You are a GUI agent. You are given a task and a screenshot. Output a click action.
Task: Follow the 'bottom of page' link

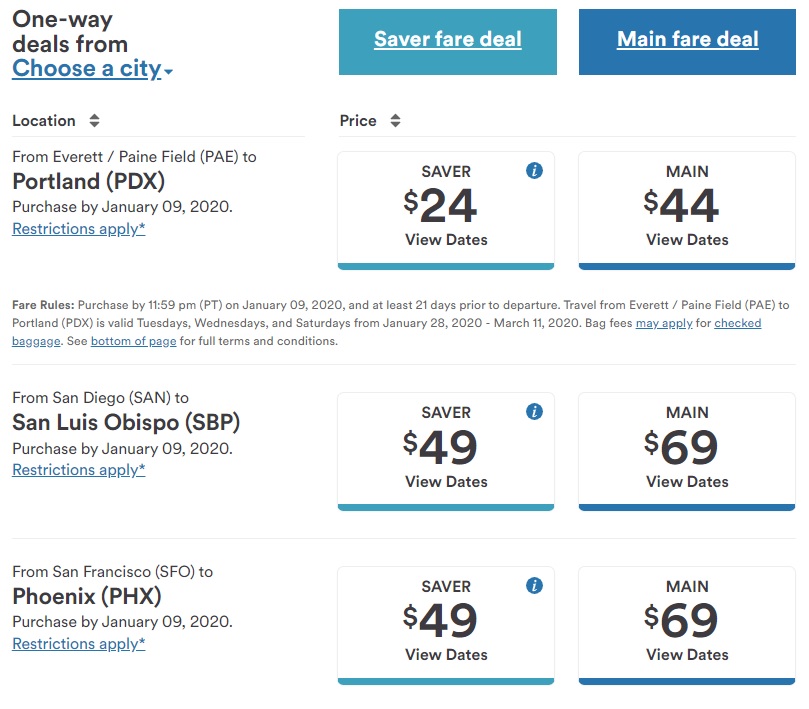[x=134, y=342]
